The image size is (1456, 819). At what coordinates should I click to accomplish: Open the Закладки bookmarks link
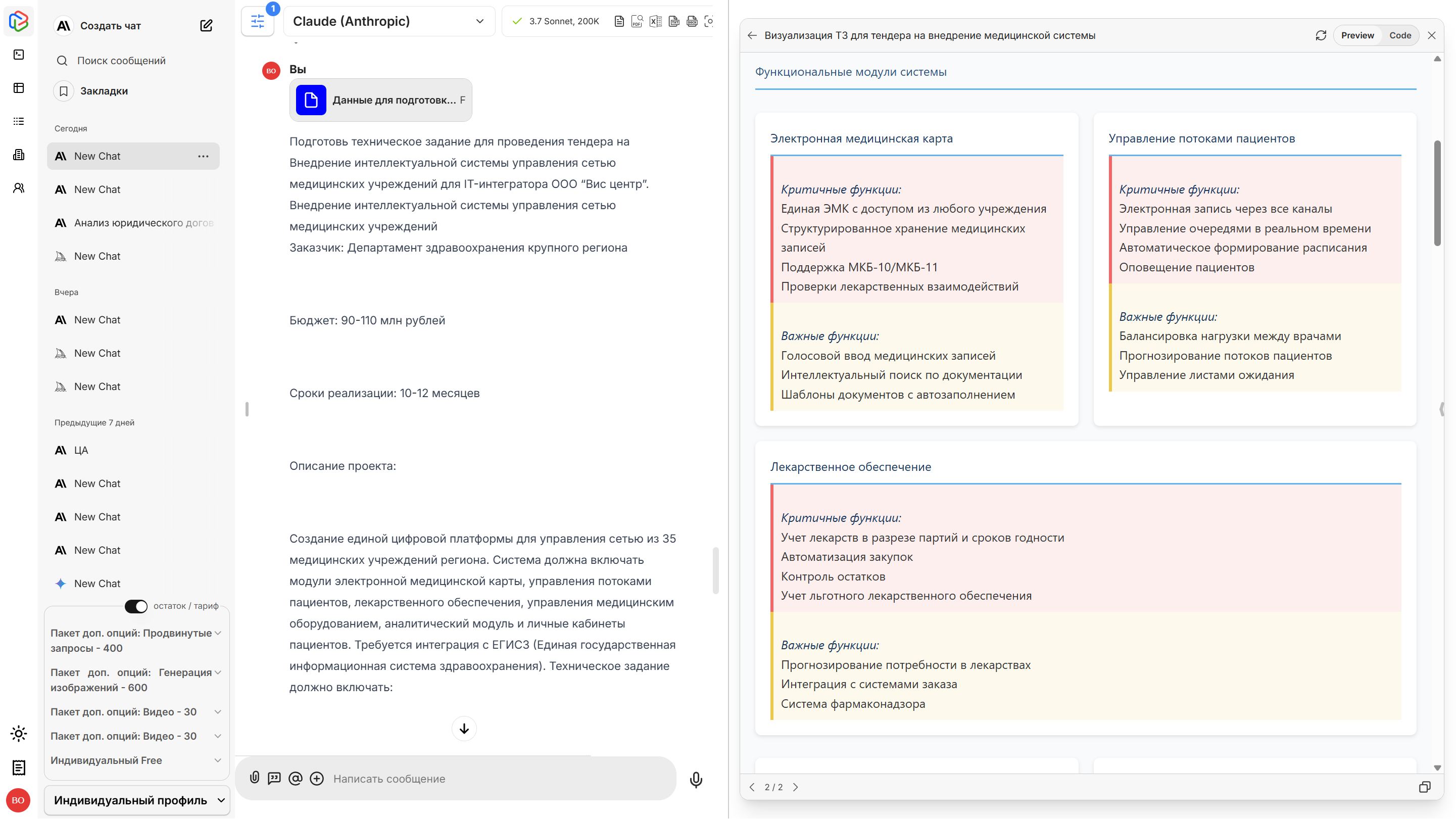click(x=104, y=91)
